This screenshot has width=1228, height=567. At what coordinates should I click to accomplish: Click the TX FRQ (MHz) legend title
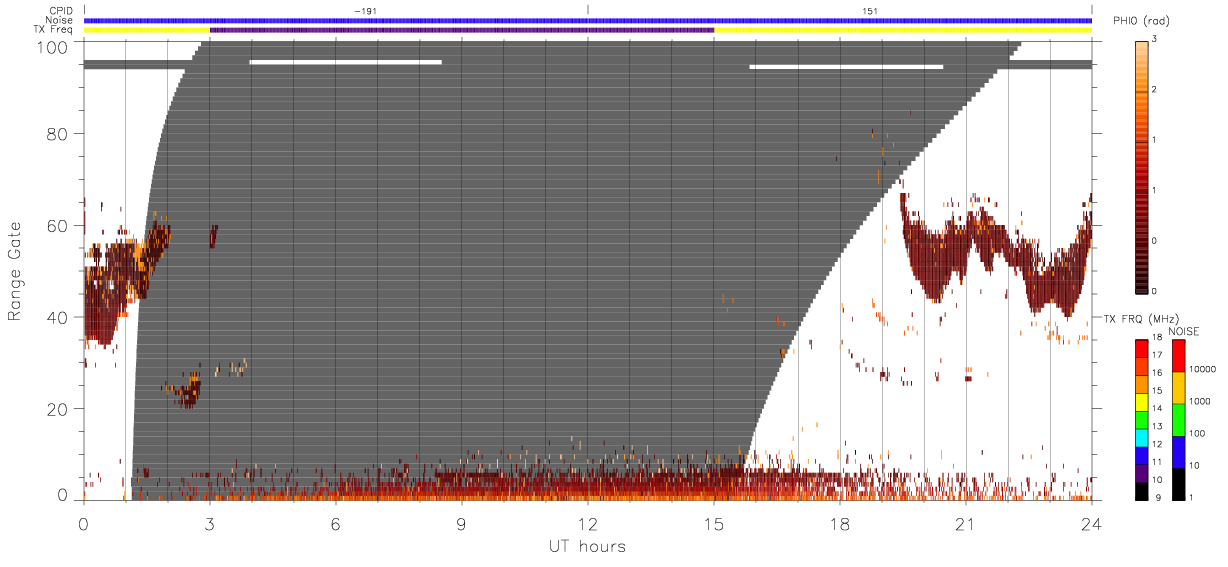(1140, 318)
